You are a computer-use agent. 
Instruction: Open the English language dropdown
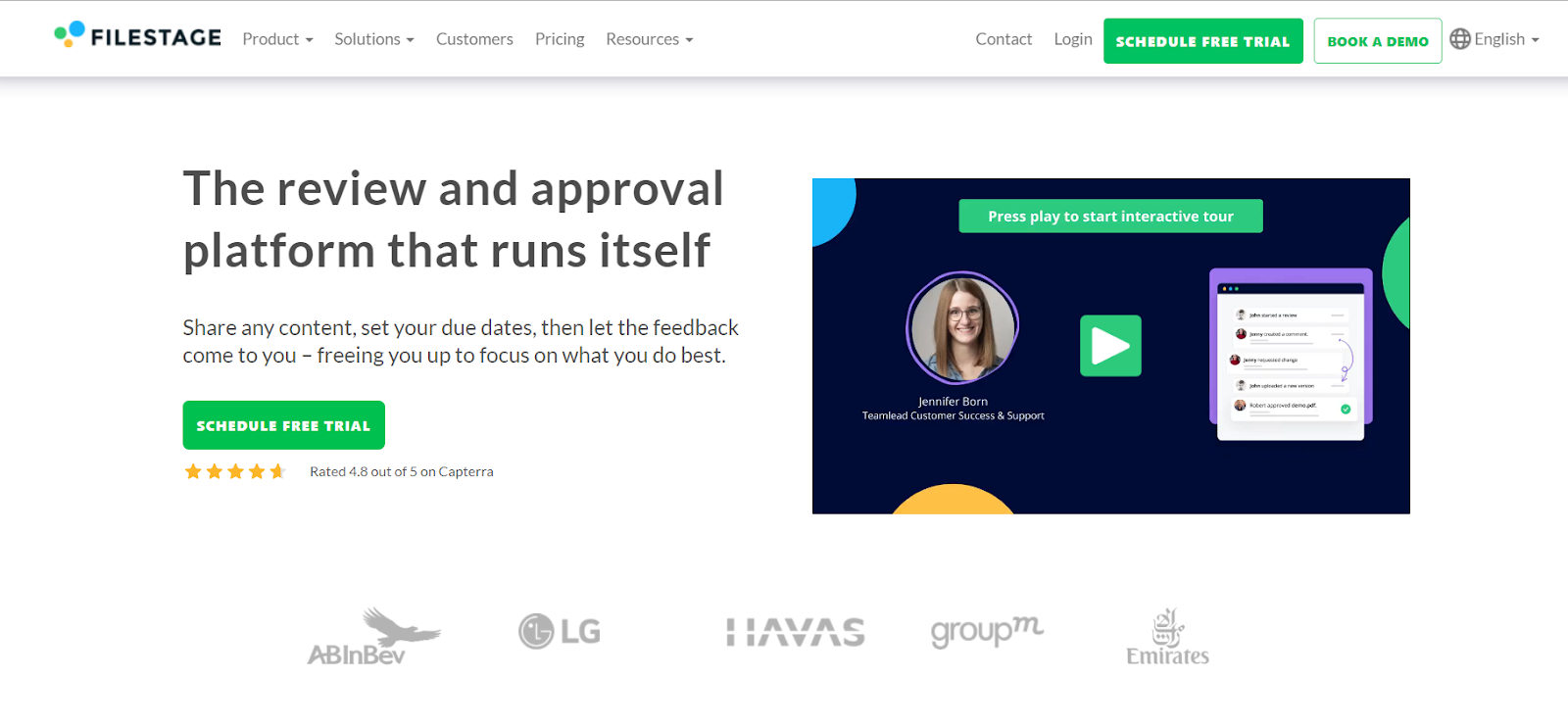pyautogui.click(x=1506, y=39)
